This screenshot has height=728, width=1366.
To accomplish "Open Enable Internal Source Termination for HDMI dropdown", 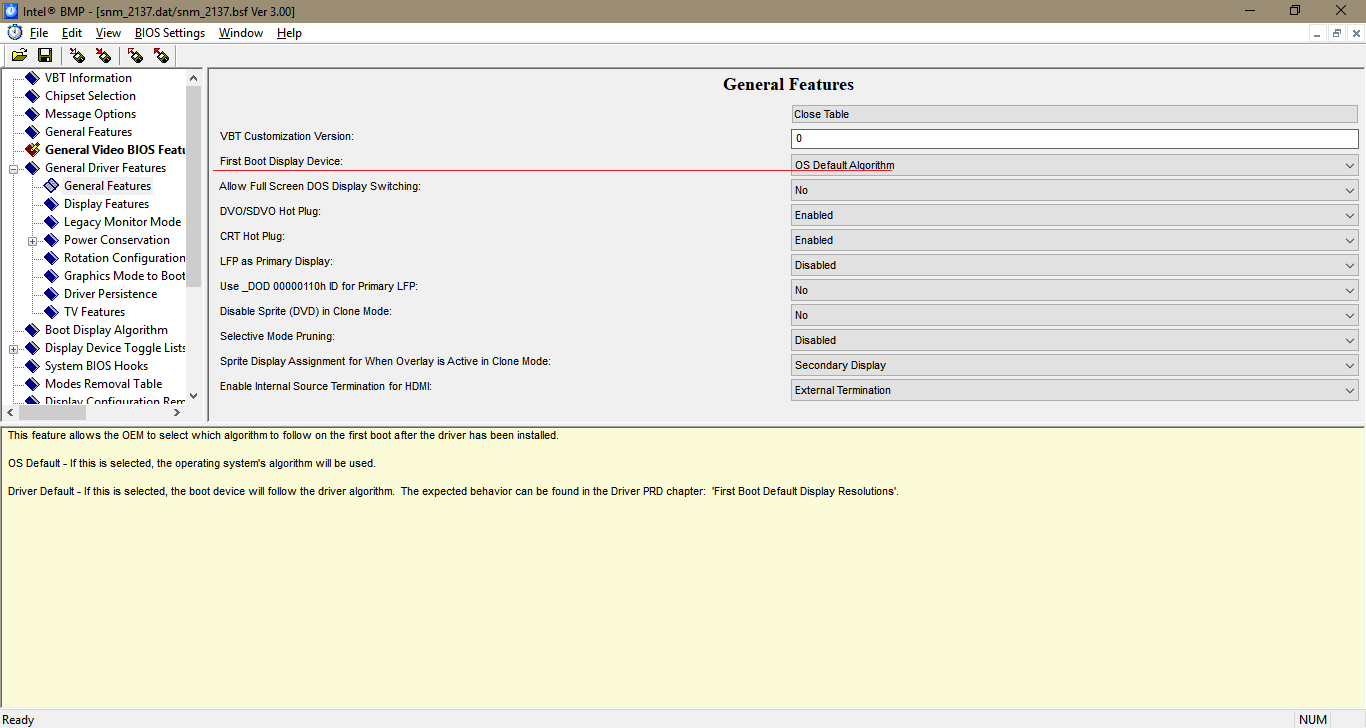I will (x=1075, y=390).
